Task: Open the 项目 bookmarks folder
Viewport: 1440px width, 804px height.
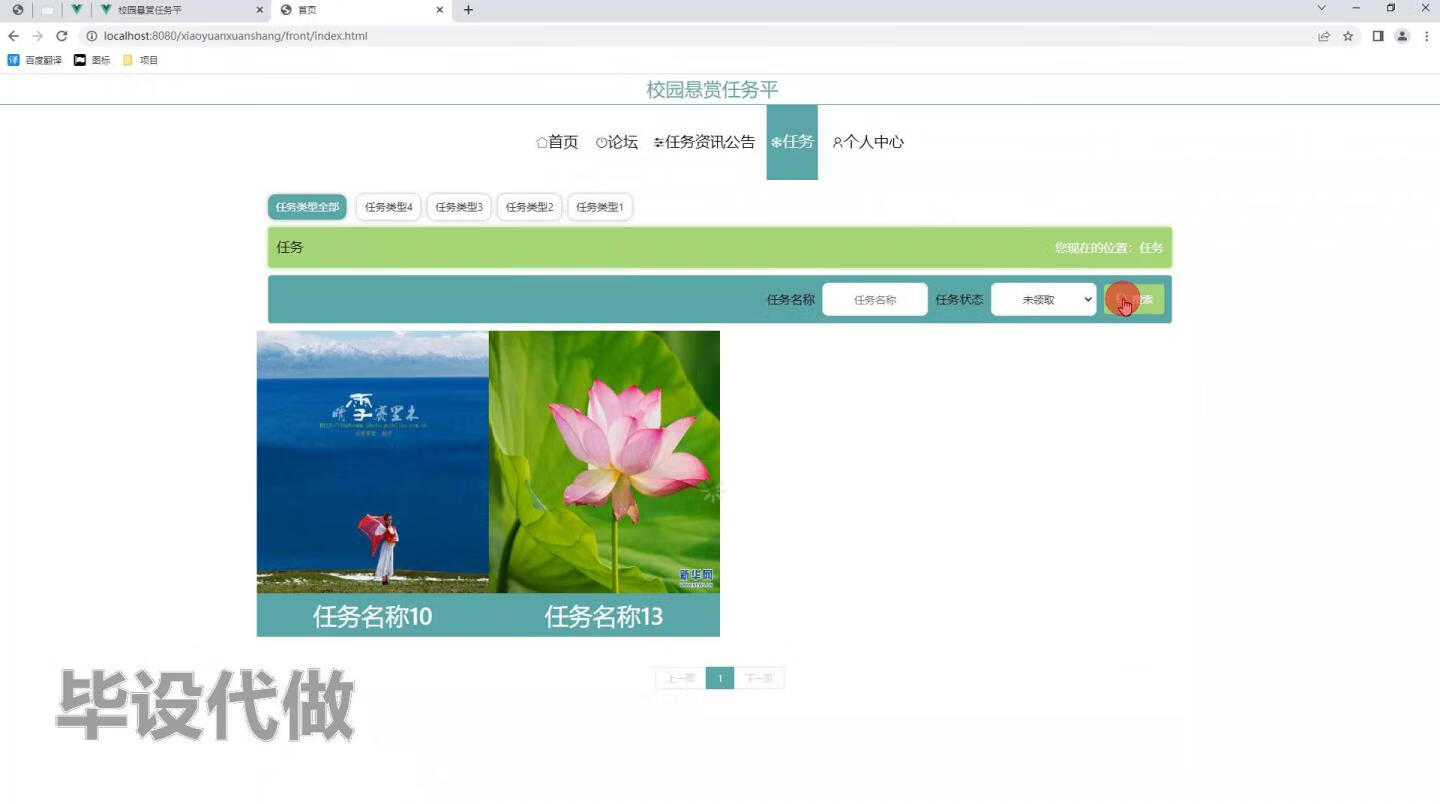Action: (x=141, y=60)
